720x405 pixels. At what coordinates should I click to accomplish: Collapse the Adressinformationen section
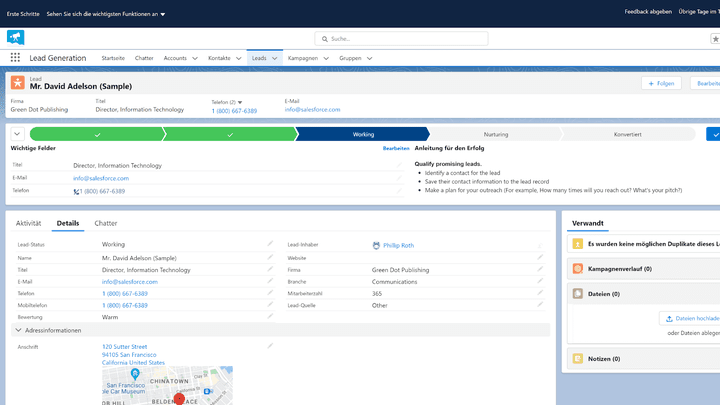(18, 330)
